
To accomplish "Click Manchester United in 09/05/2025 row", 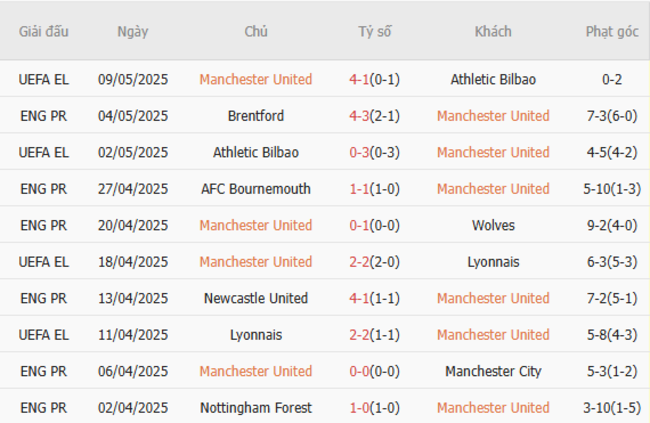I will pyautogui.click(x=255, y=79).
